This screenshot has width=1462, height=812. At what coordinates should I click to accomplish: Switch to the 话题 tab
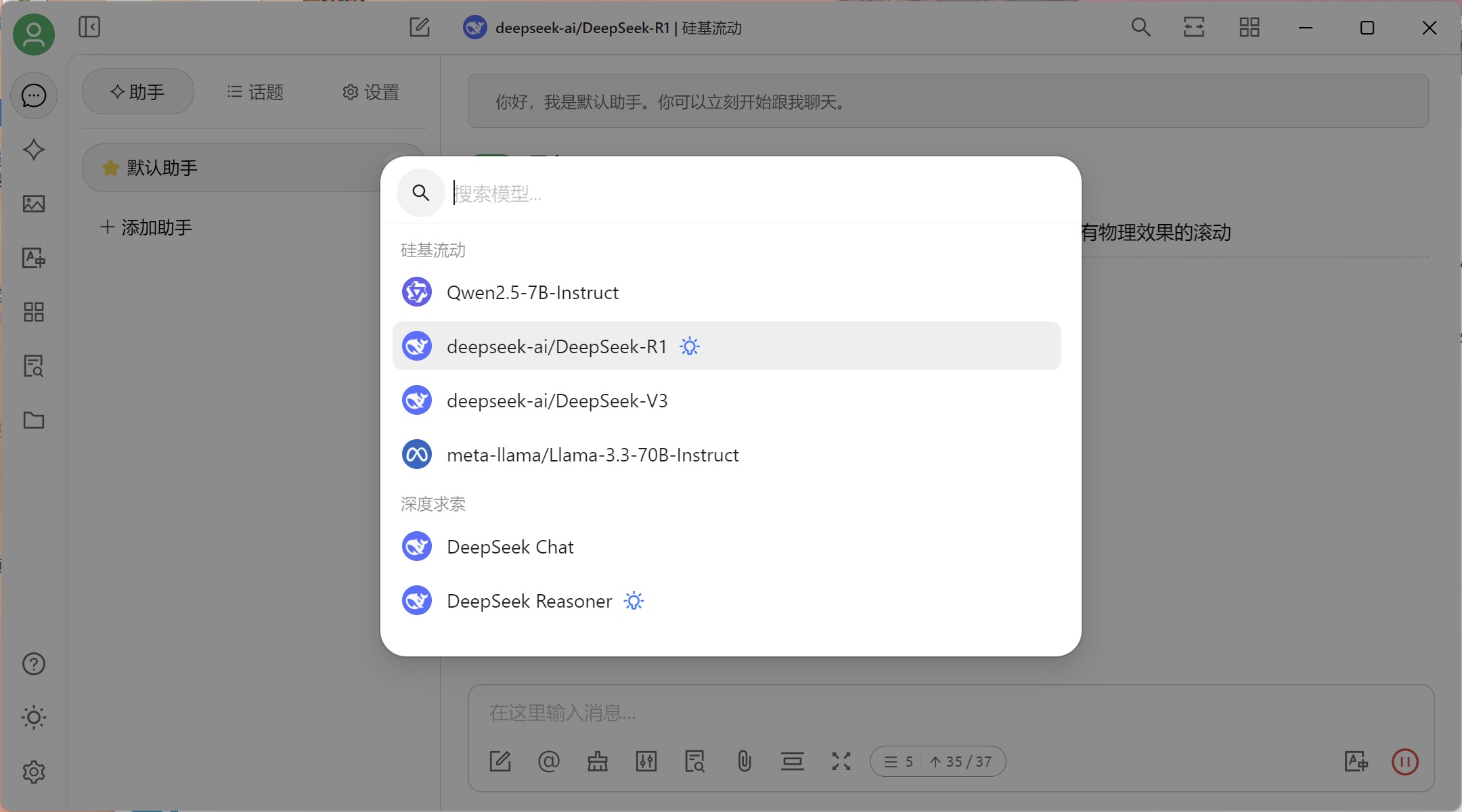click(x=255, y=92)
